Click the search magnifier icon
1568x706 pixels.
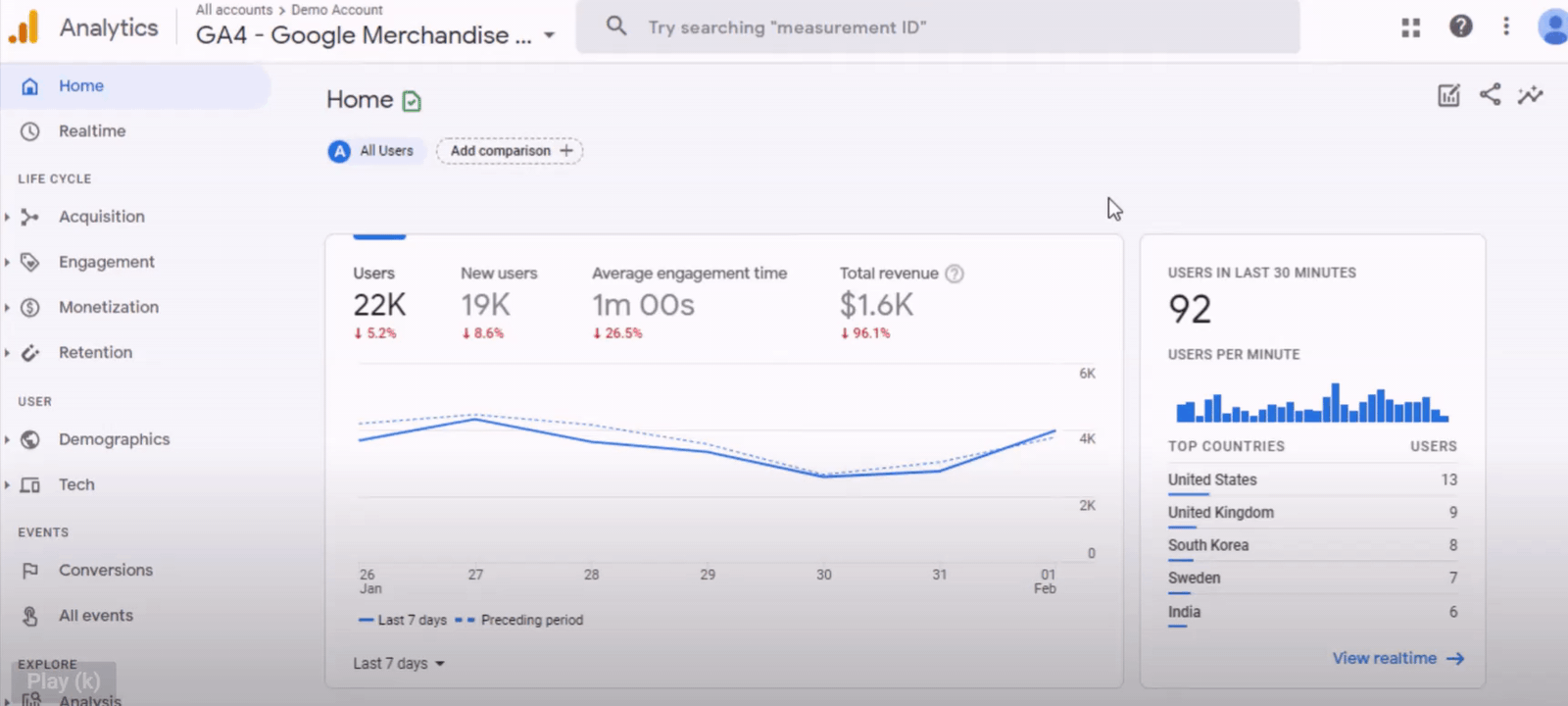click(615, 26)
